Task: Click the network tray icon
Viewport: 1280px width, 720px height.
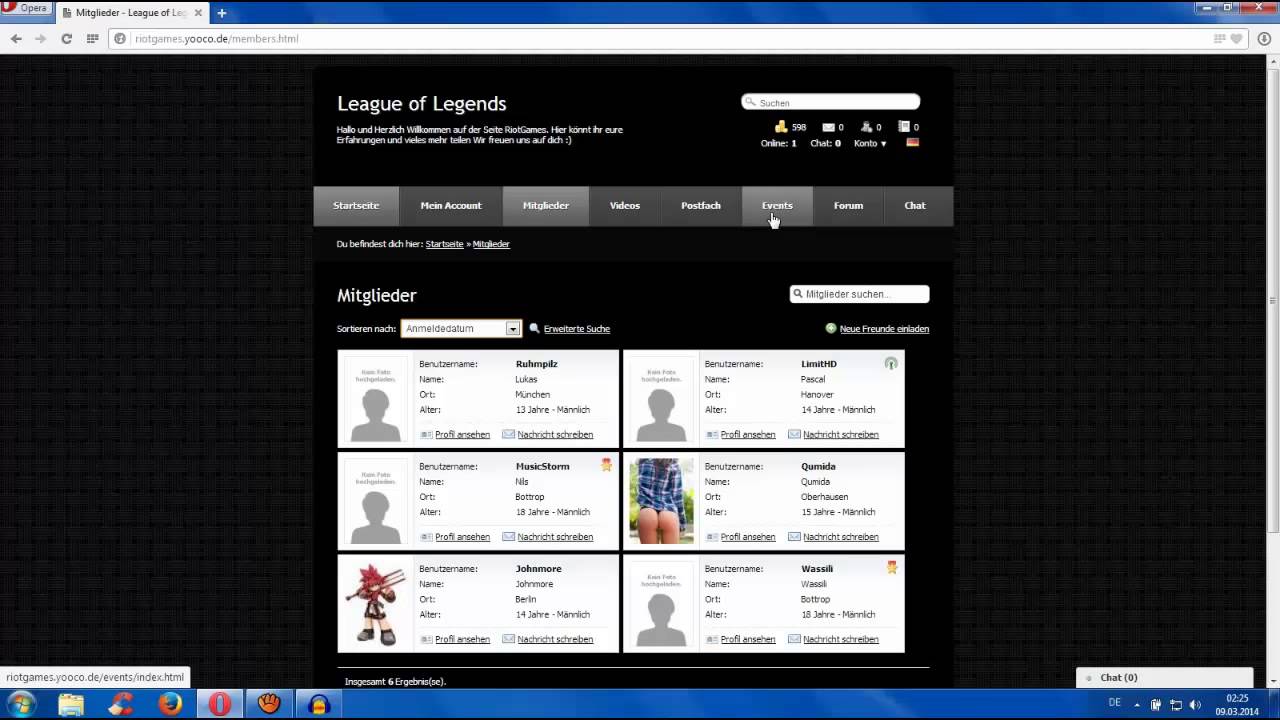Action: (x=1176, y=704)
